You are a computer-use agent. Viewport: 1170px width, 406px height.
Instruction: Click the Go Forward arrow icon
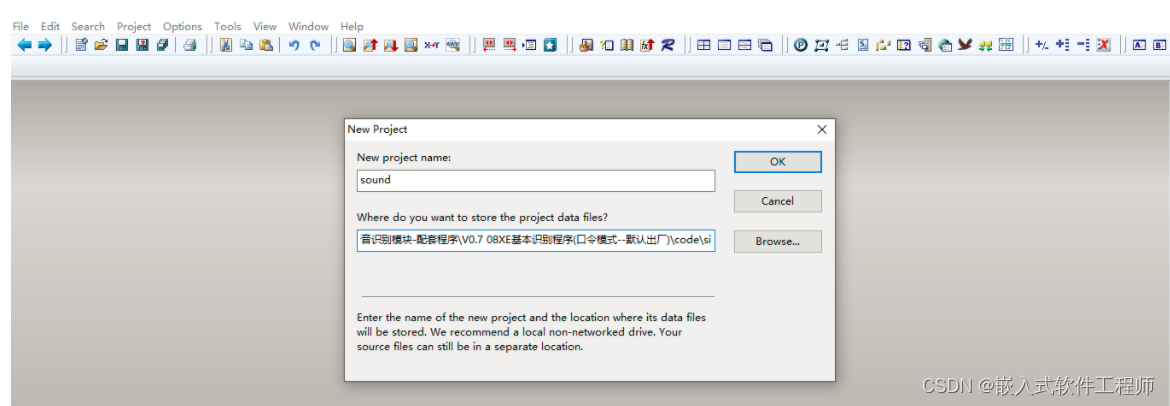45,45
